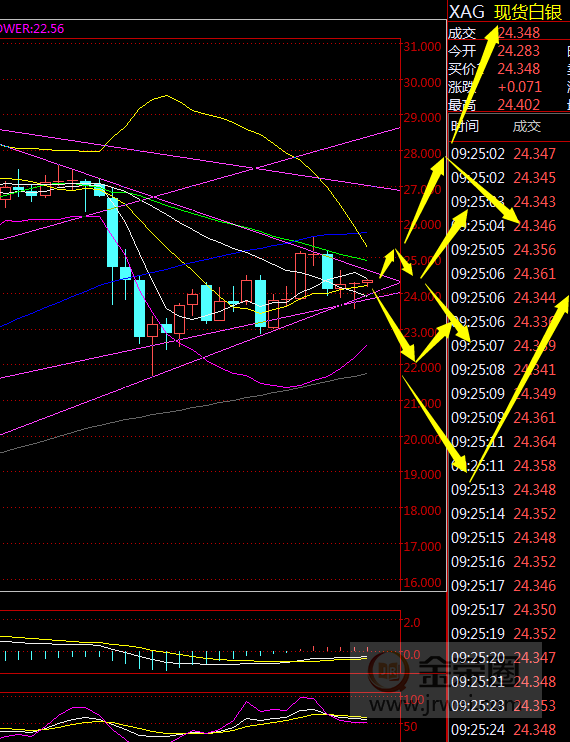The width and height of the screenshot is (570, 742).
Task: Click the 16.000 price axis label
Action: point(422,582)
